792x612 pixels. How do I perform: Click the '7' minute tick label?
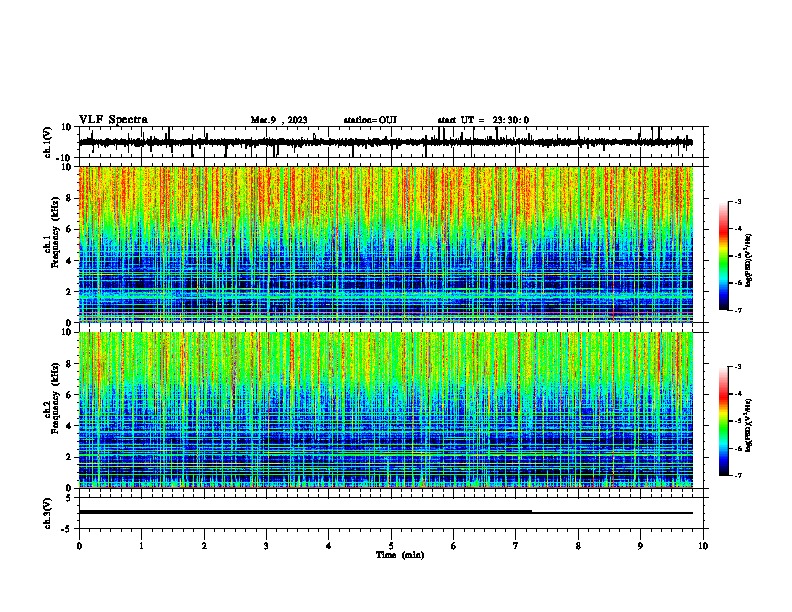point(516,546)
